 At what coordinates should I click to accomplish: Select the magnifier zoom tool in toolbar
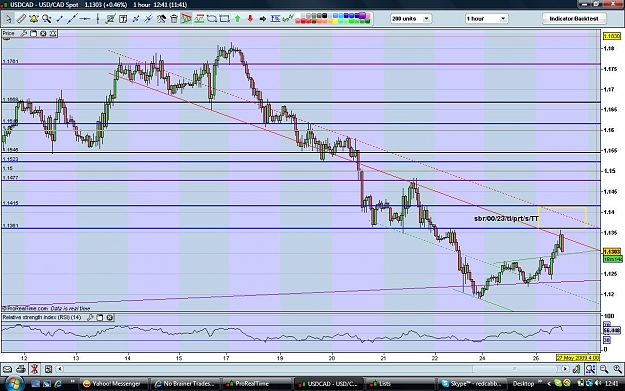[x=47, y=19]
